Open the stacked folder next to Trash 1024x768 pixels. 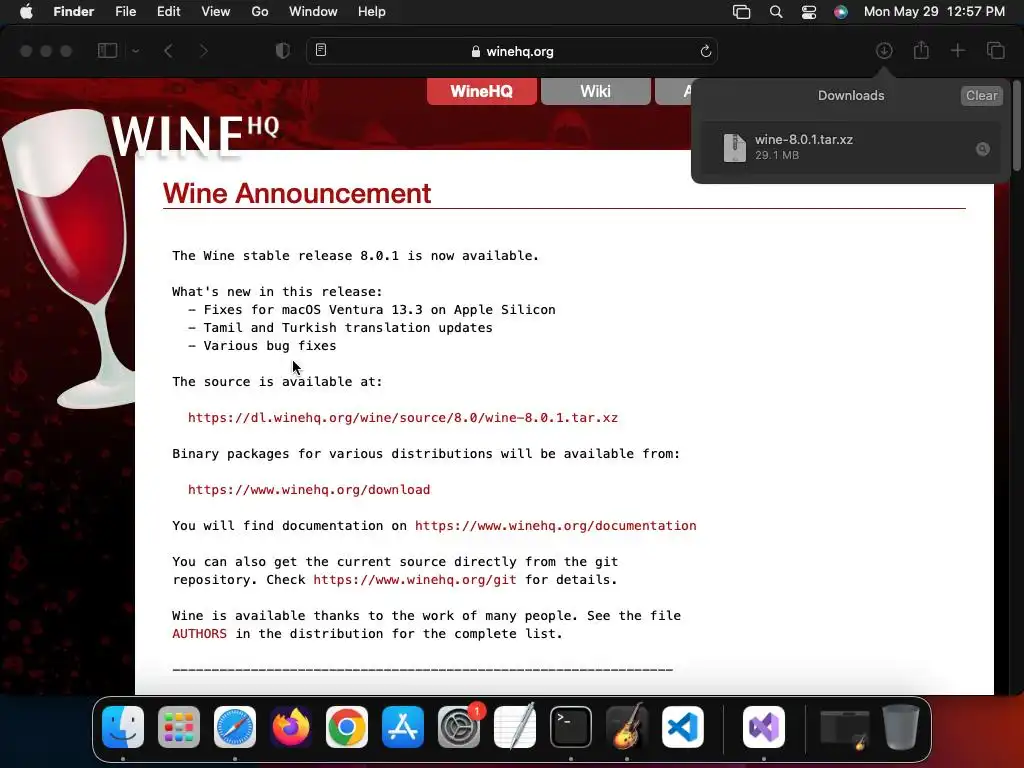(x=845, y=728)
